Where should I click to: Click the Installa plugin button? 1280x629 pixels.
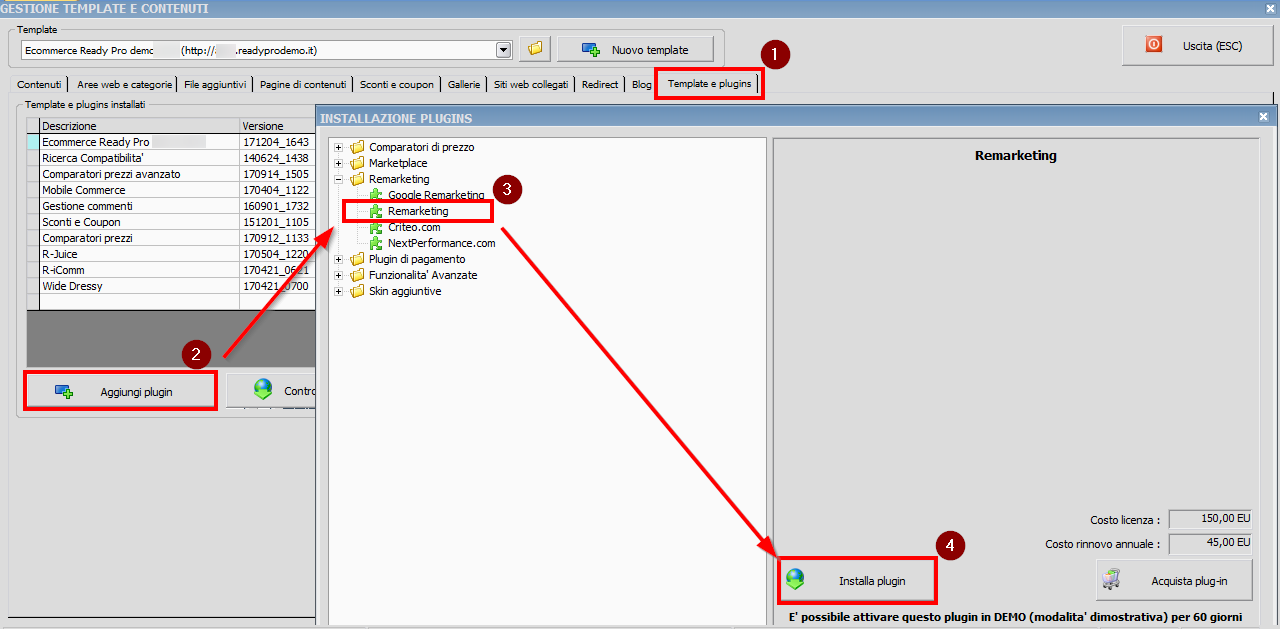tap(857, 580)
